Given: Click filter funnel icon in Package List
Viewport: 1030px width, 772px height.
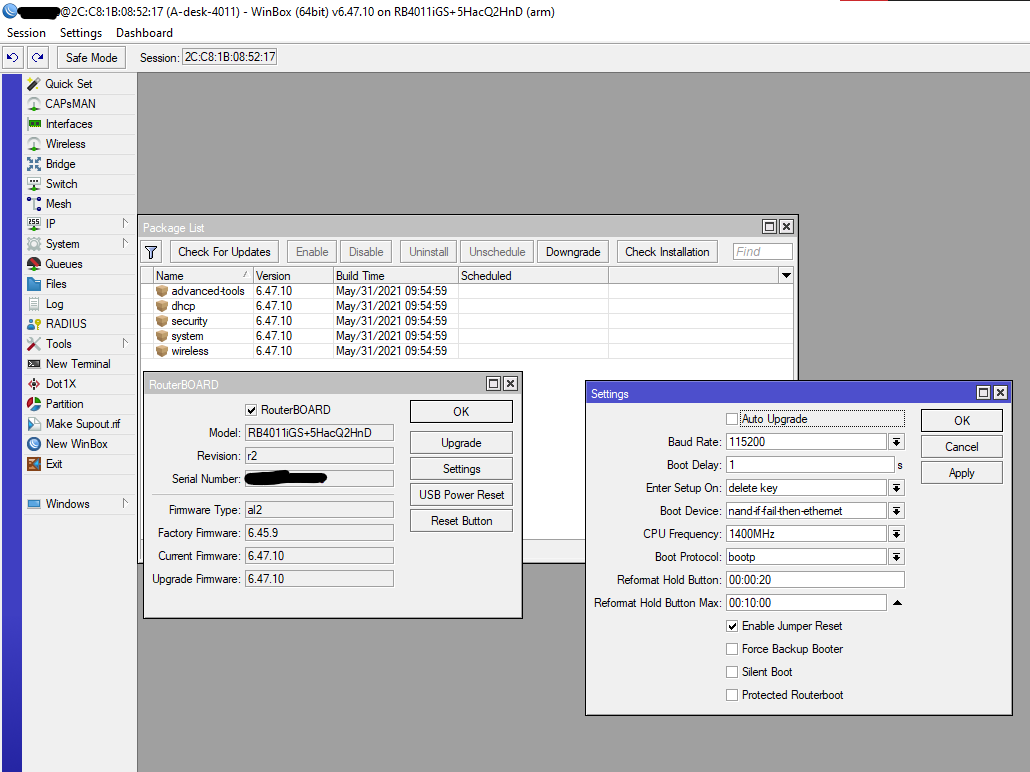Looking at the screenshot, I should point(151,252).
